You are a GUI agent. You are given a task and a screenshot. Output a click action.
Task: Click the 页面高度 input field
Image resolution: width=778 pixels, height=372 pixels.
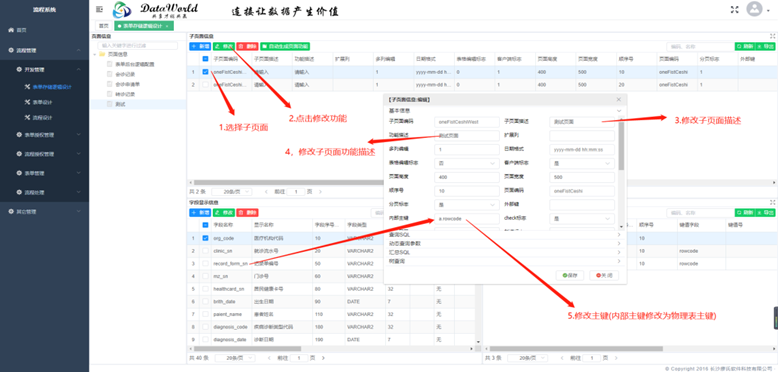[466, 177]
